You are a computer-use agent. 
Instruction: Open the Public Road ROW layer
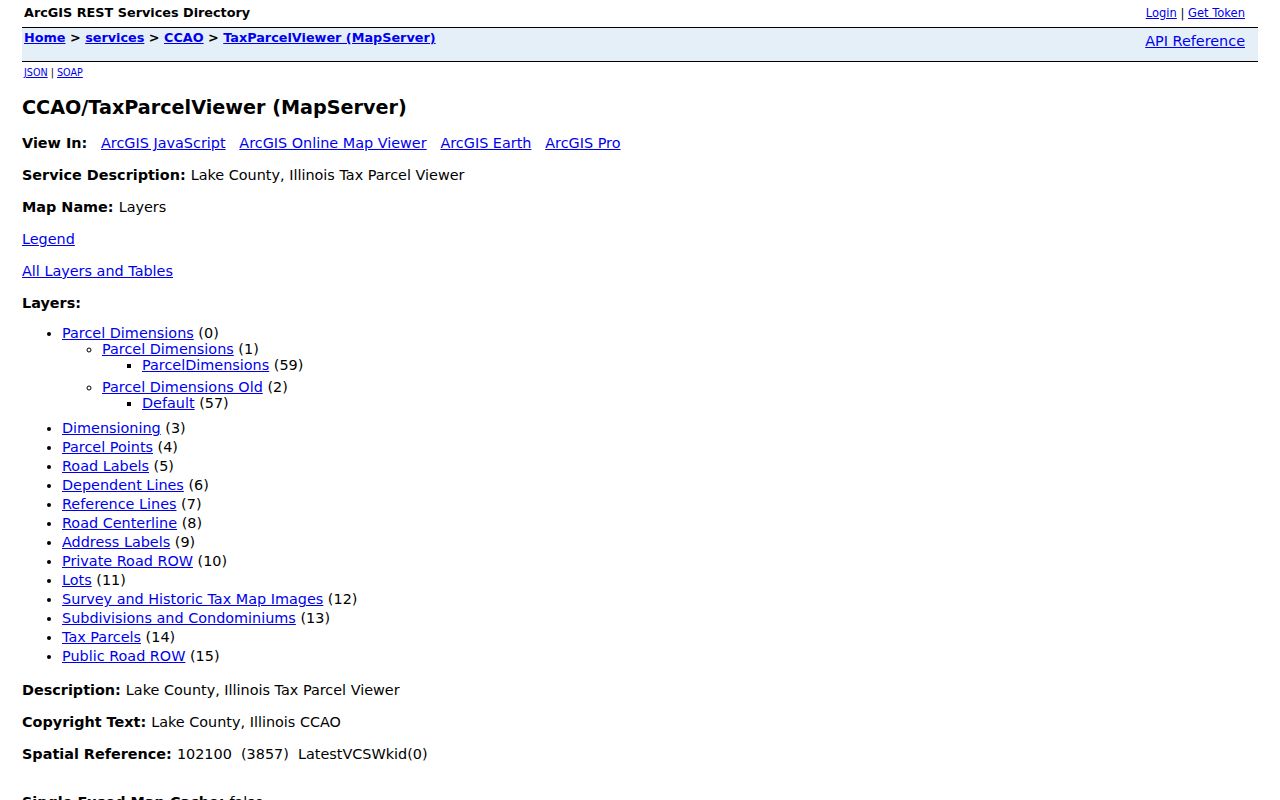124,656
